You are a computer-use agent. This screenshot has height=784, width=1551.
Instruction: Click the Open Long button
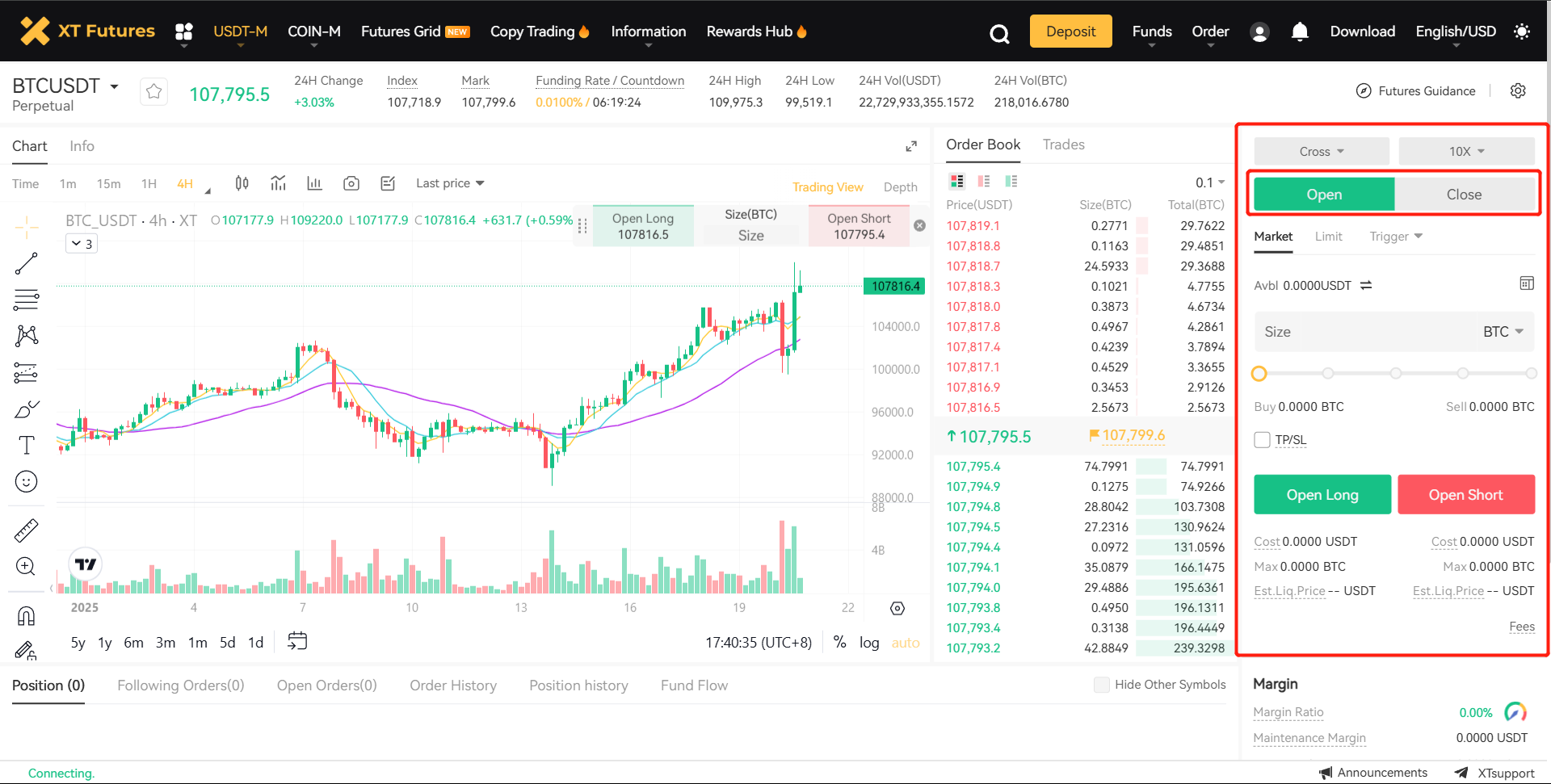coord(1322,495)
